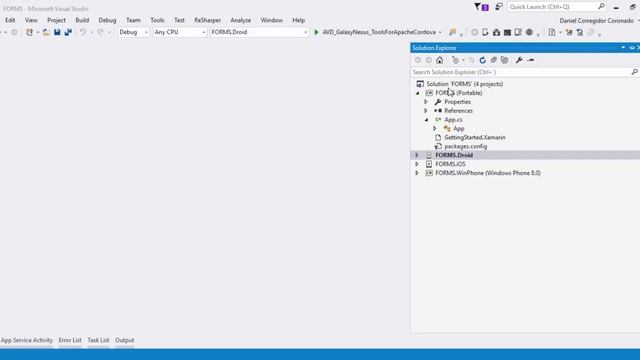The image size is (640, 360).
Task: Click the document page icon in the toolbar
Action: click(552, 32)
